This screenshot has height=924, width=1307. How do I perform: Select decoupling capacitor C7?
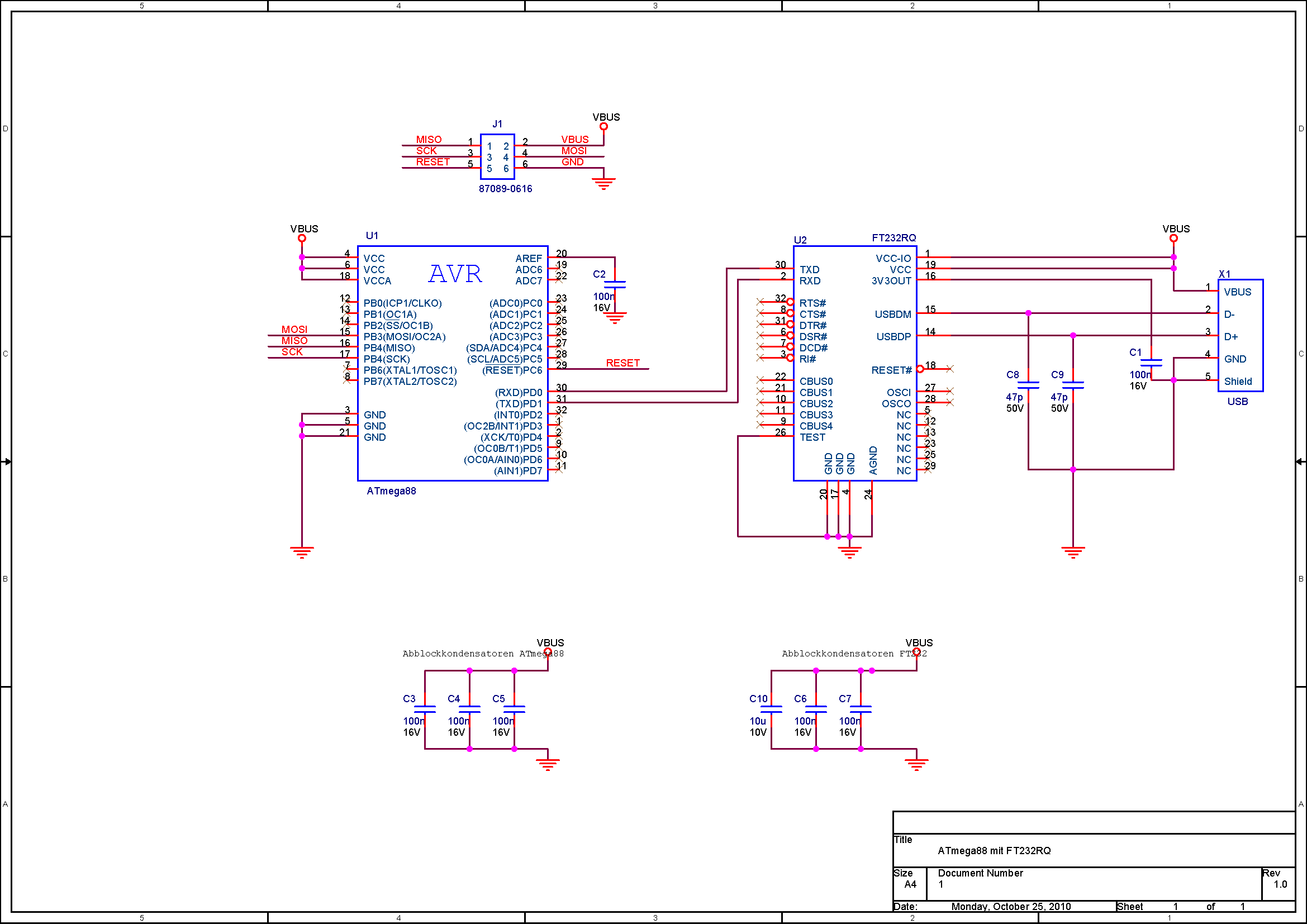point(860,709)
